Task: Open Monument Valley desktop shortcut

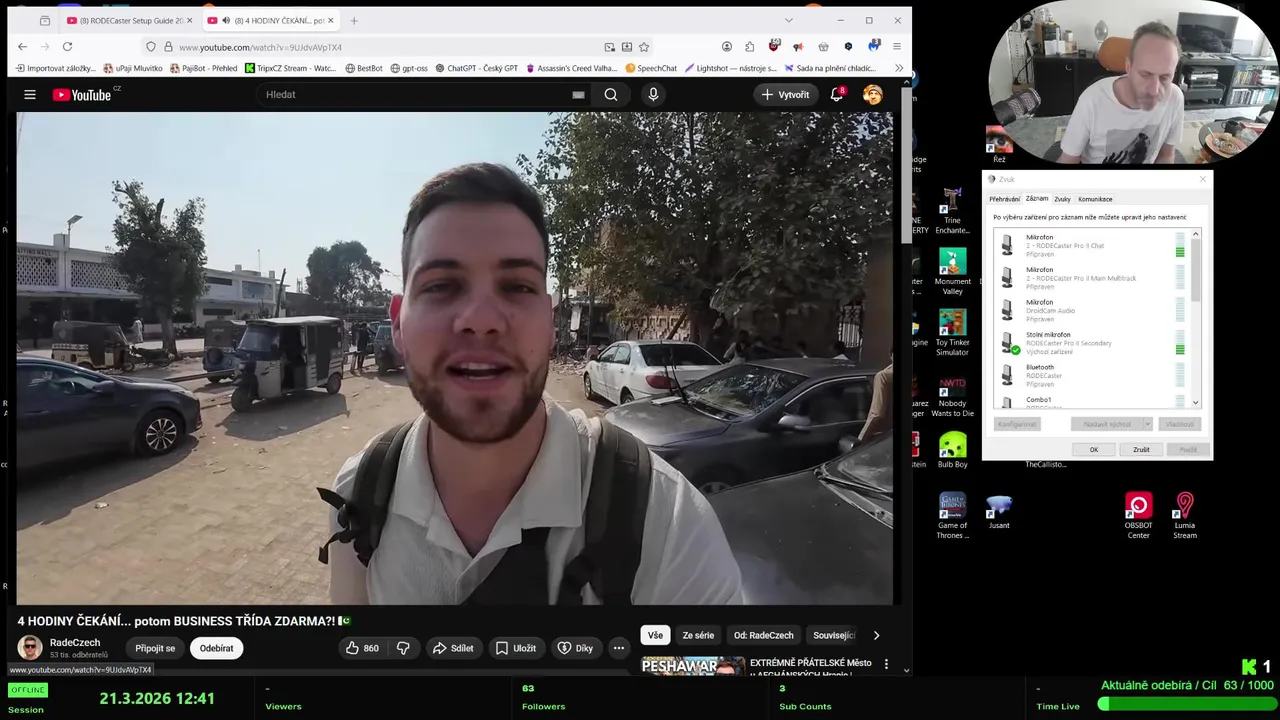Action: [952, 272]
